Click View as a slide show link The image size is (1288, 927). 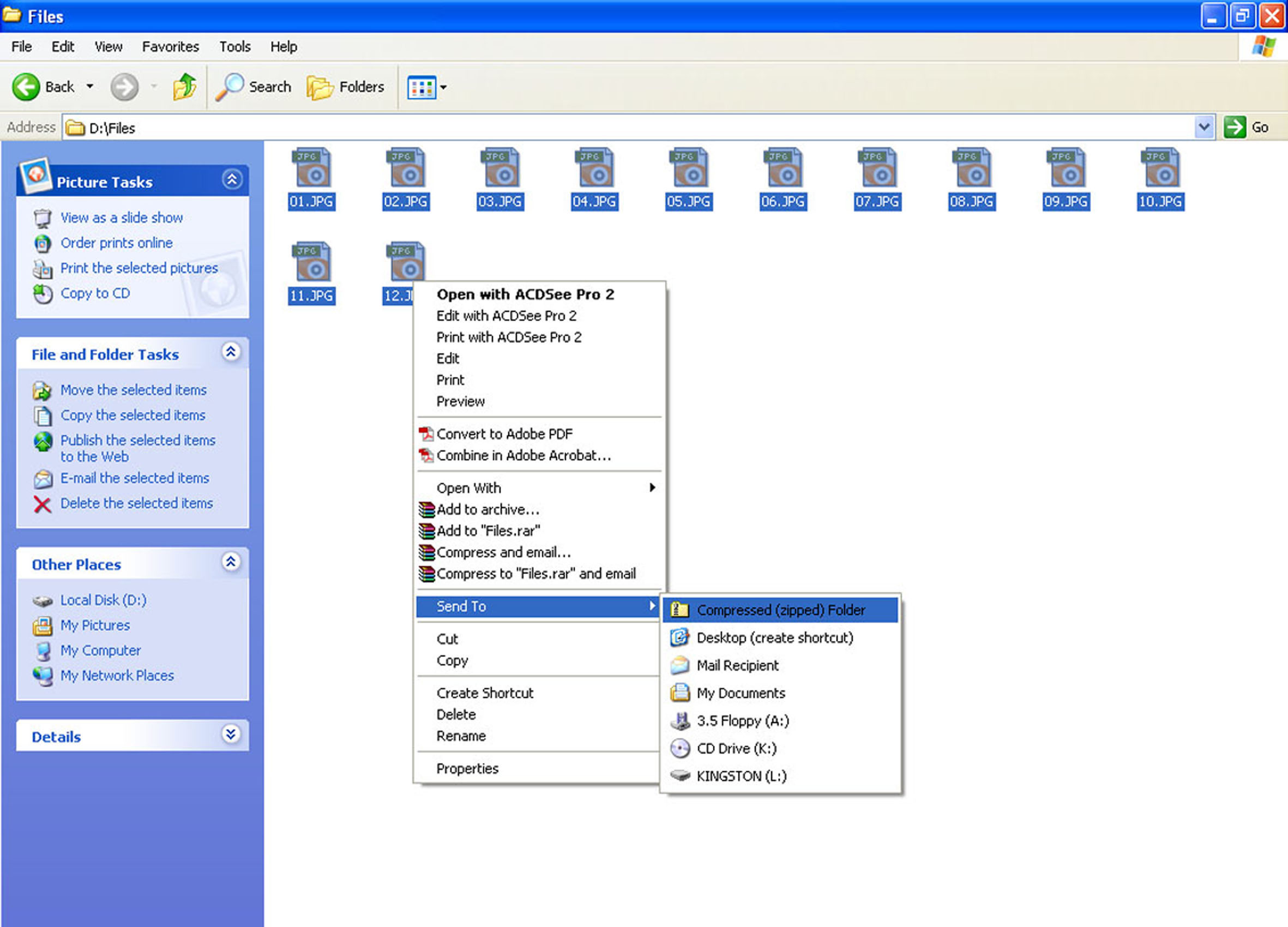pos(122,218)
